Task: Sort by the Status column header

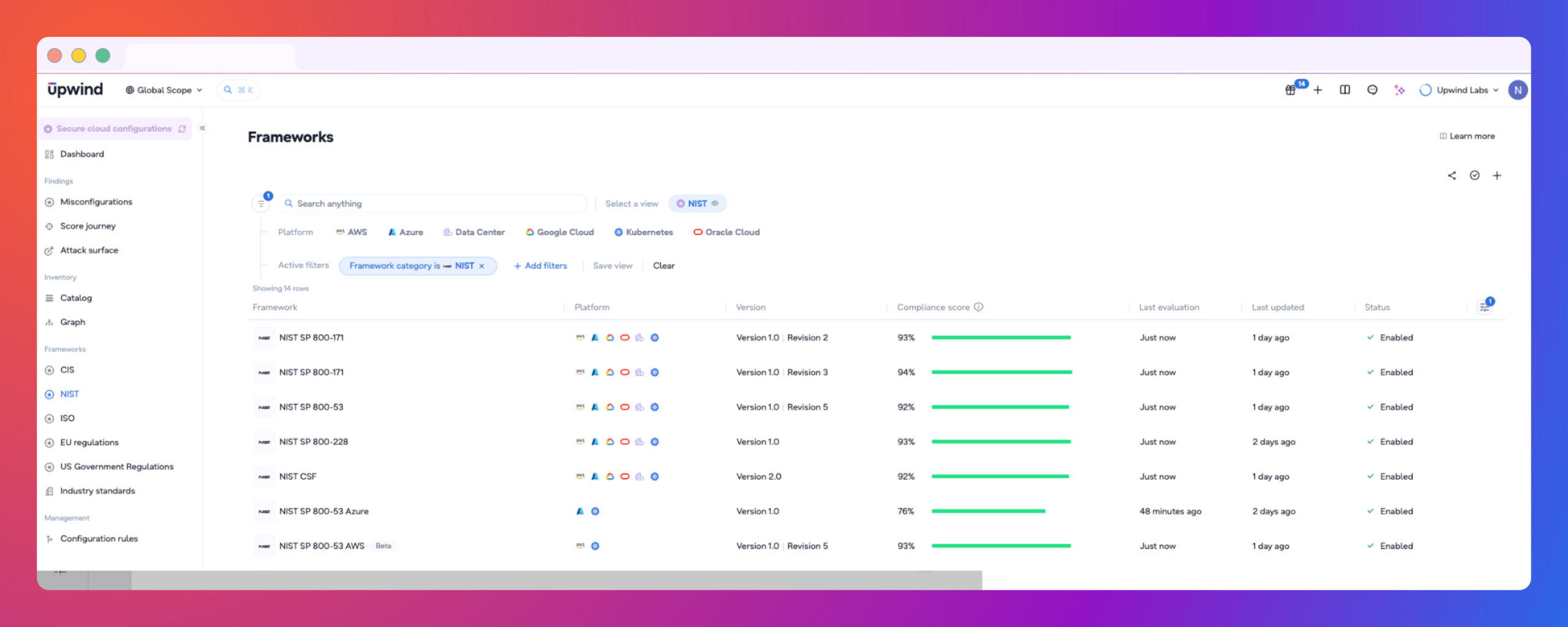Action: coord(1377,307)
